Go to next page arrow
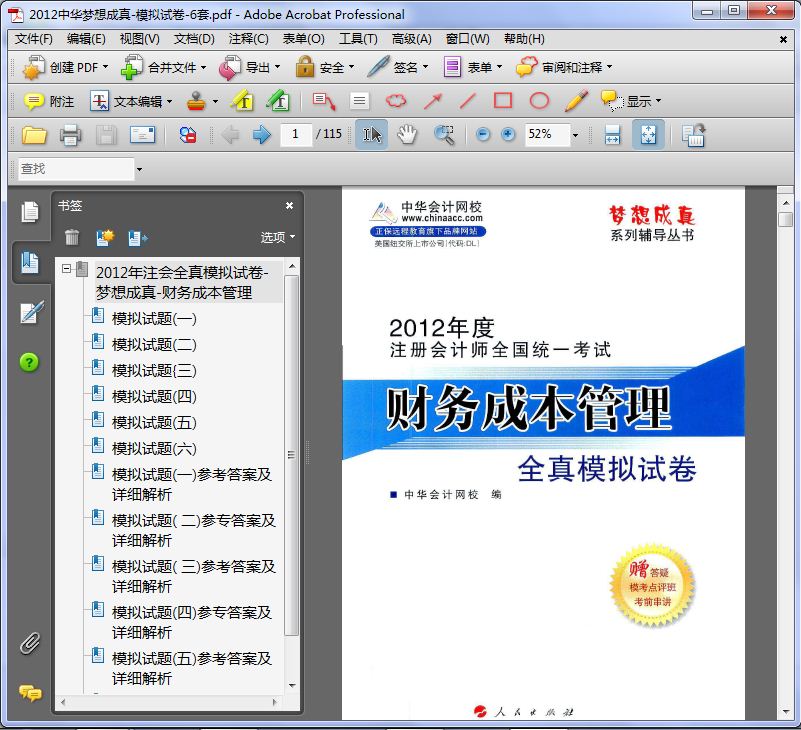This screenshot has height=730, width=801. (x=262, y=135)
